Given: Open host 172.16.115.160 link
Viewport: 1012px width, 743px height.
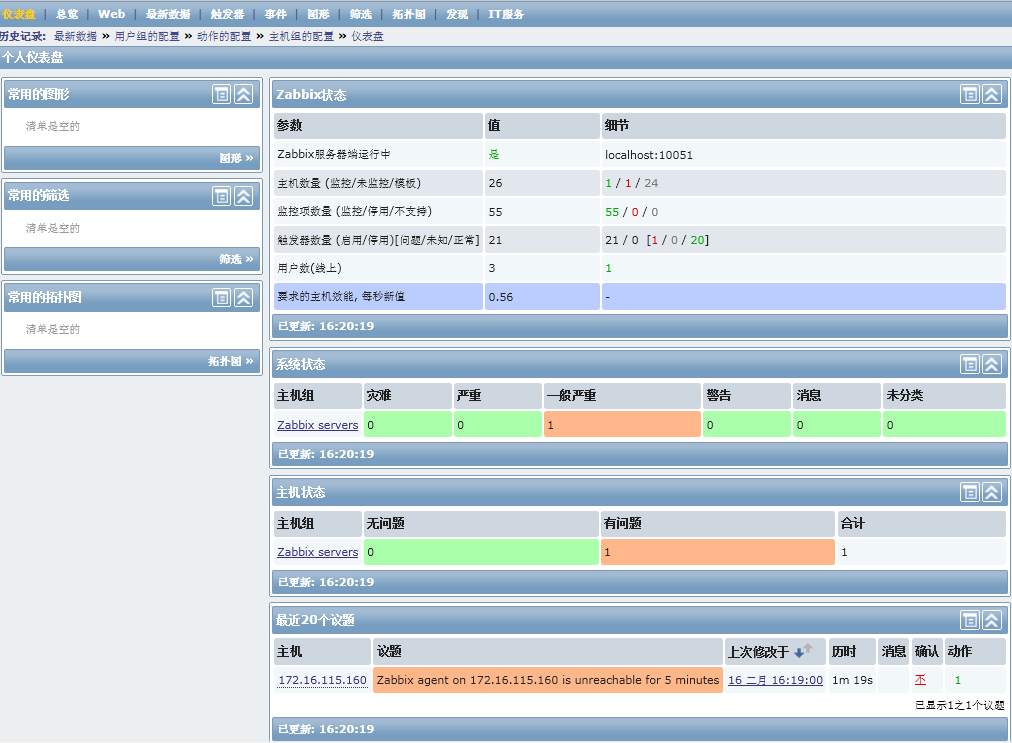Looking at the screenshot, I should [323, 680].
